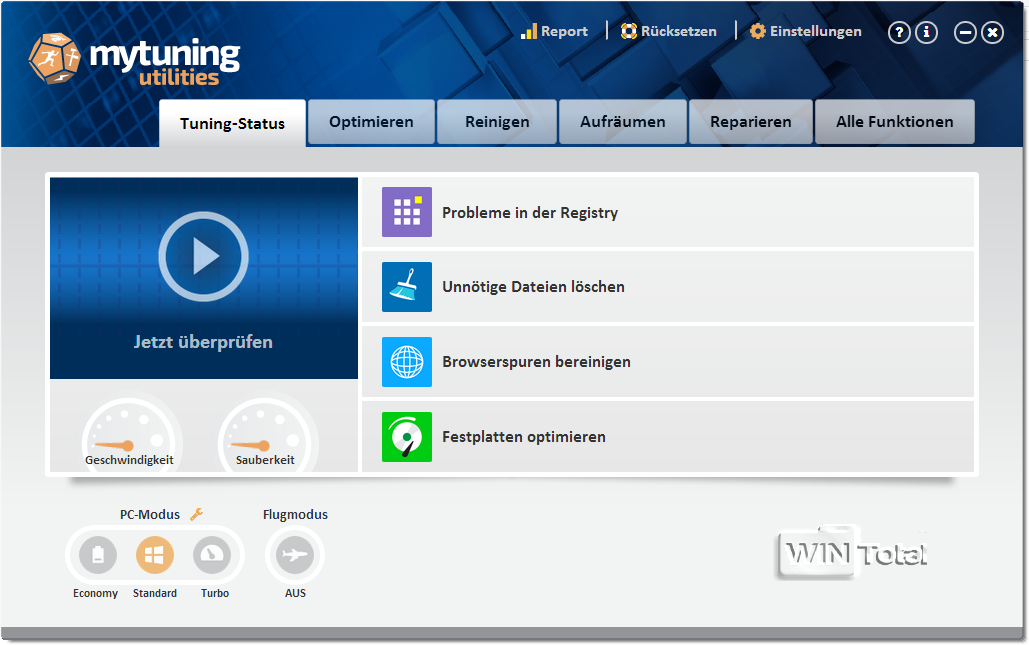The height and width of the screenshot is (645, 1029).
Task: Enable Turbo mode with the speedometer icon
Action: pyautogui.click(x=212, y=555)
